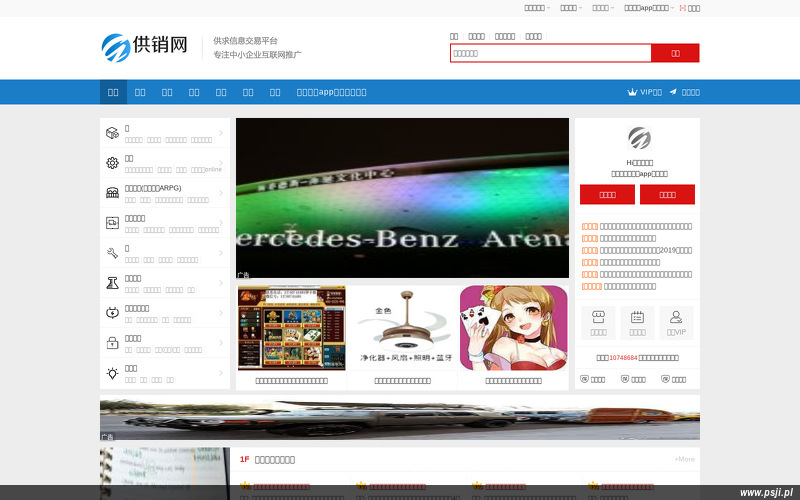Open the ceiling fan product thumbnail

coord(402,328)
